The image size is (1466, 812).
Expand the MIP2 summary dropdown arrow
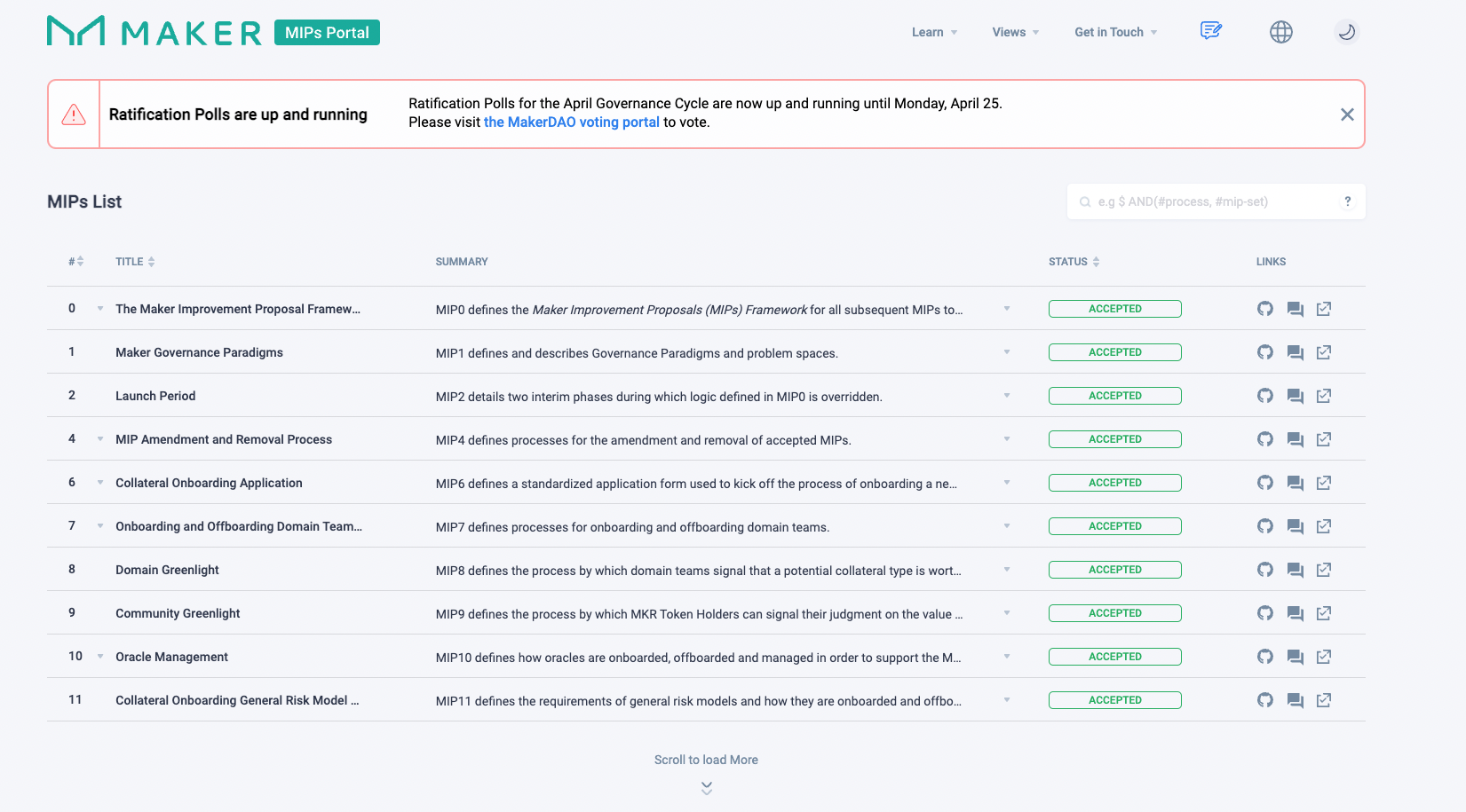[1007, 396]
